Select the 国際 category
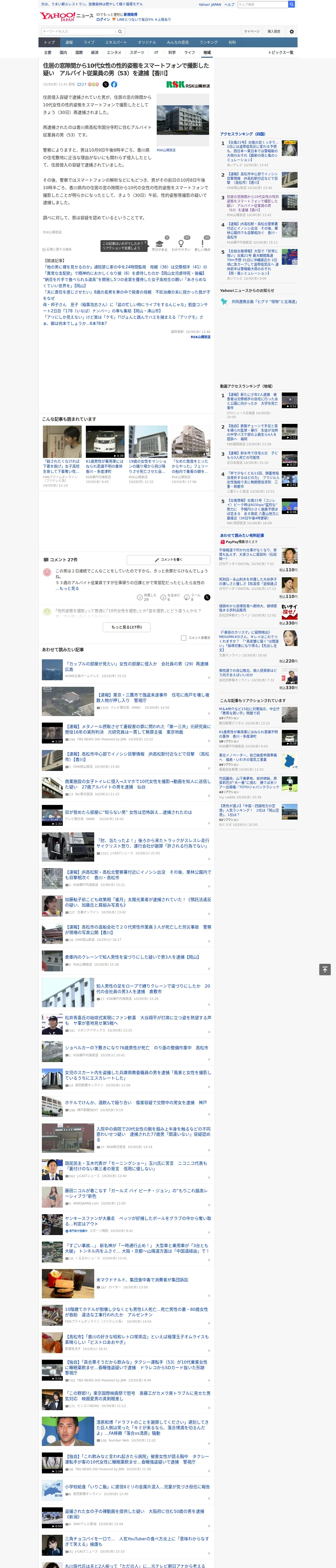336x1568 pixels. (x=79, y=52)
